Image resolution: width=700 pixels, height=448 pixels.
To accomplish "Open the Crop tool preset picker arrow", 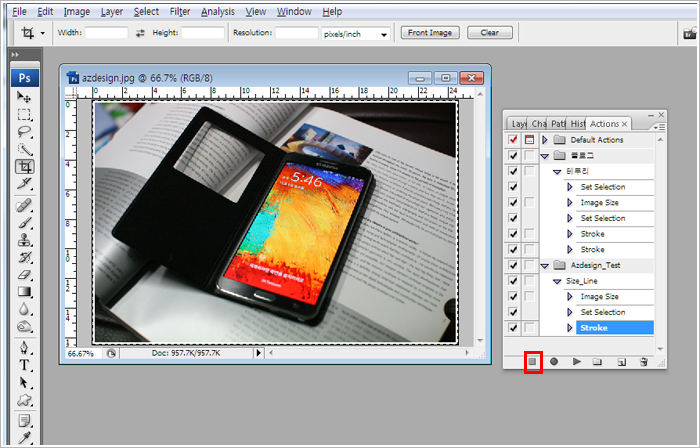I will [42, 33].
